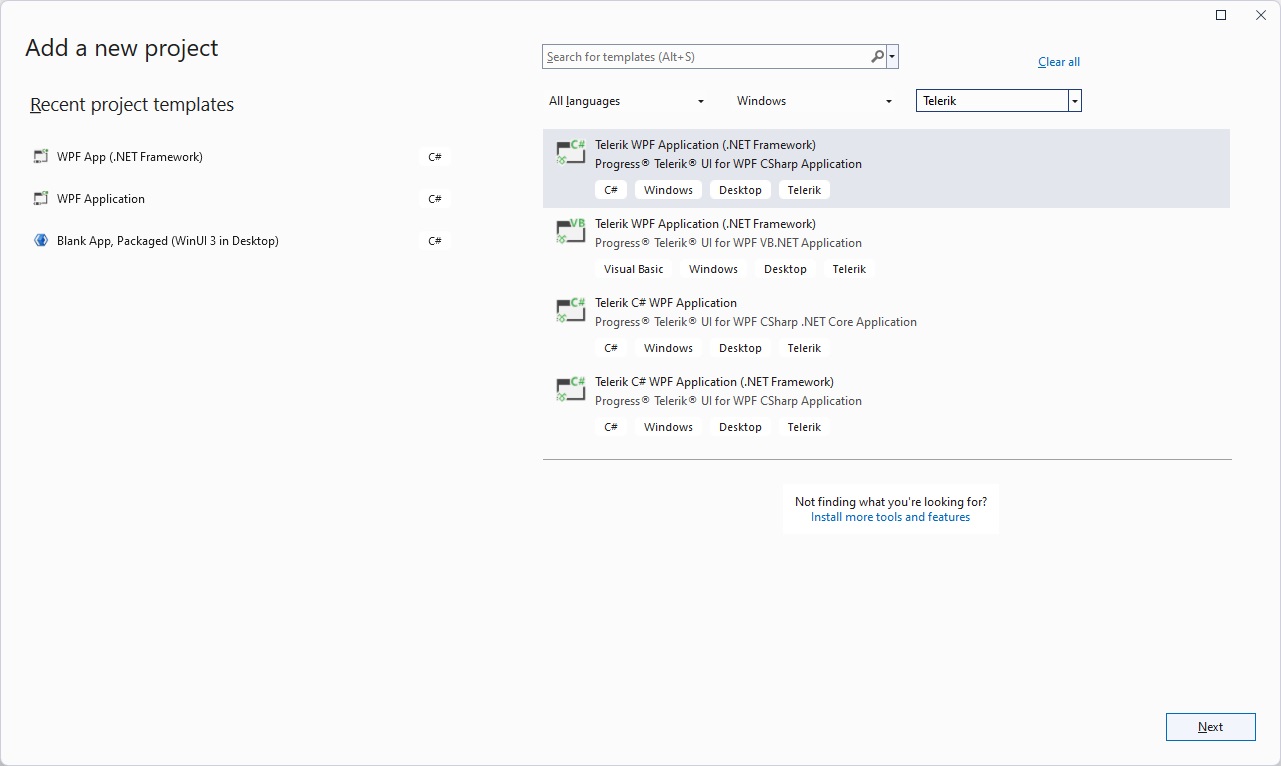Click the Telerik C# WPF (.NET Framework) template icon

click(570, 389)
